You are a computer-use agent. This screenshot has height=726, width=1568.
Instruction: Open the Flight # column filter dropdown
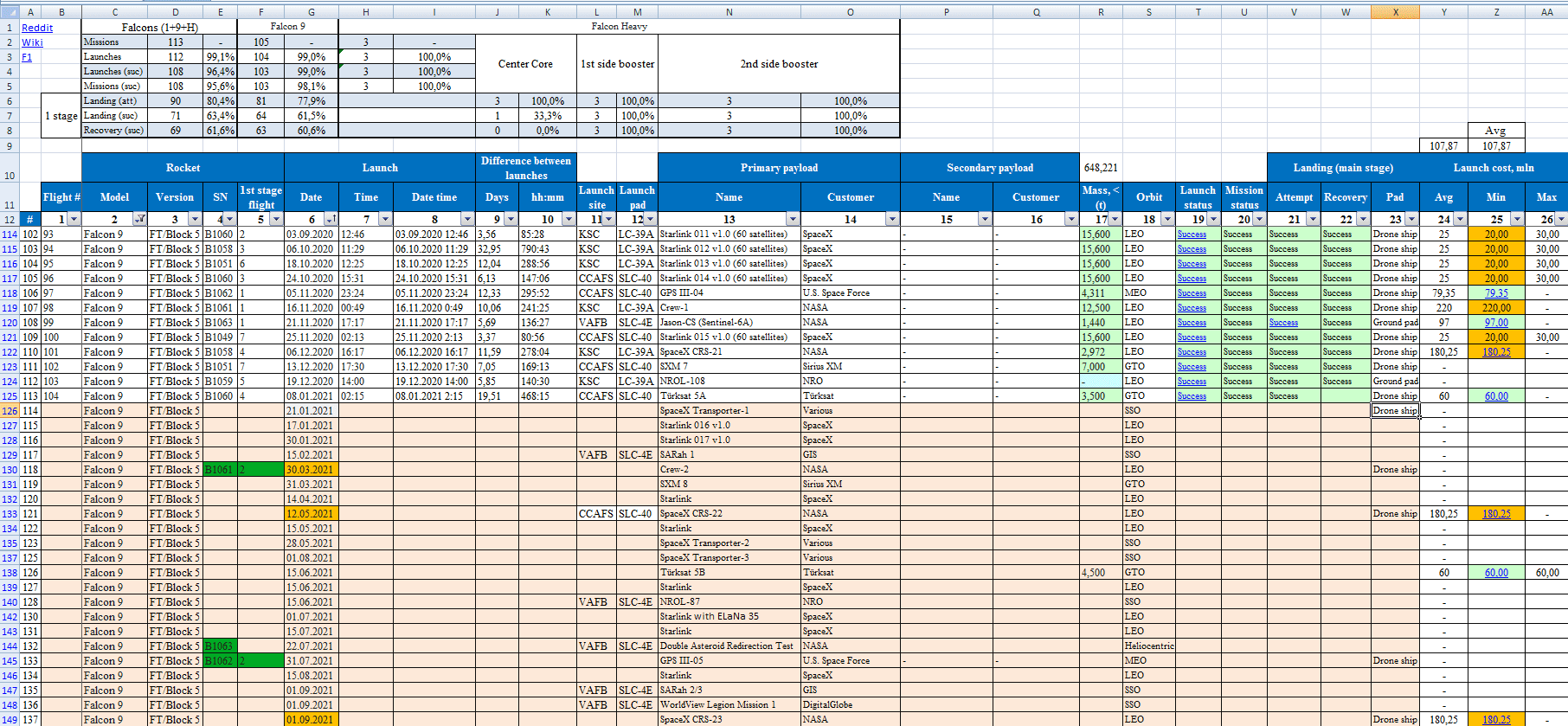(x=73, y=220)
